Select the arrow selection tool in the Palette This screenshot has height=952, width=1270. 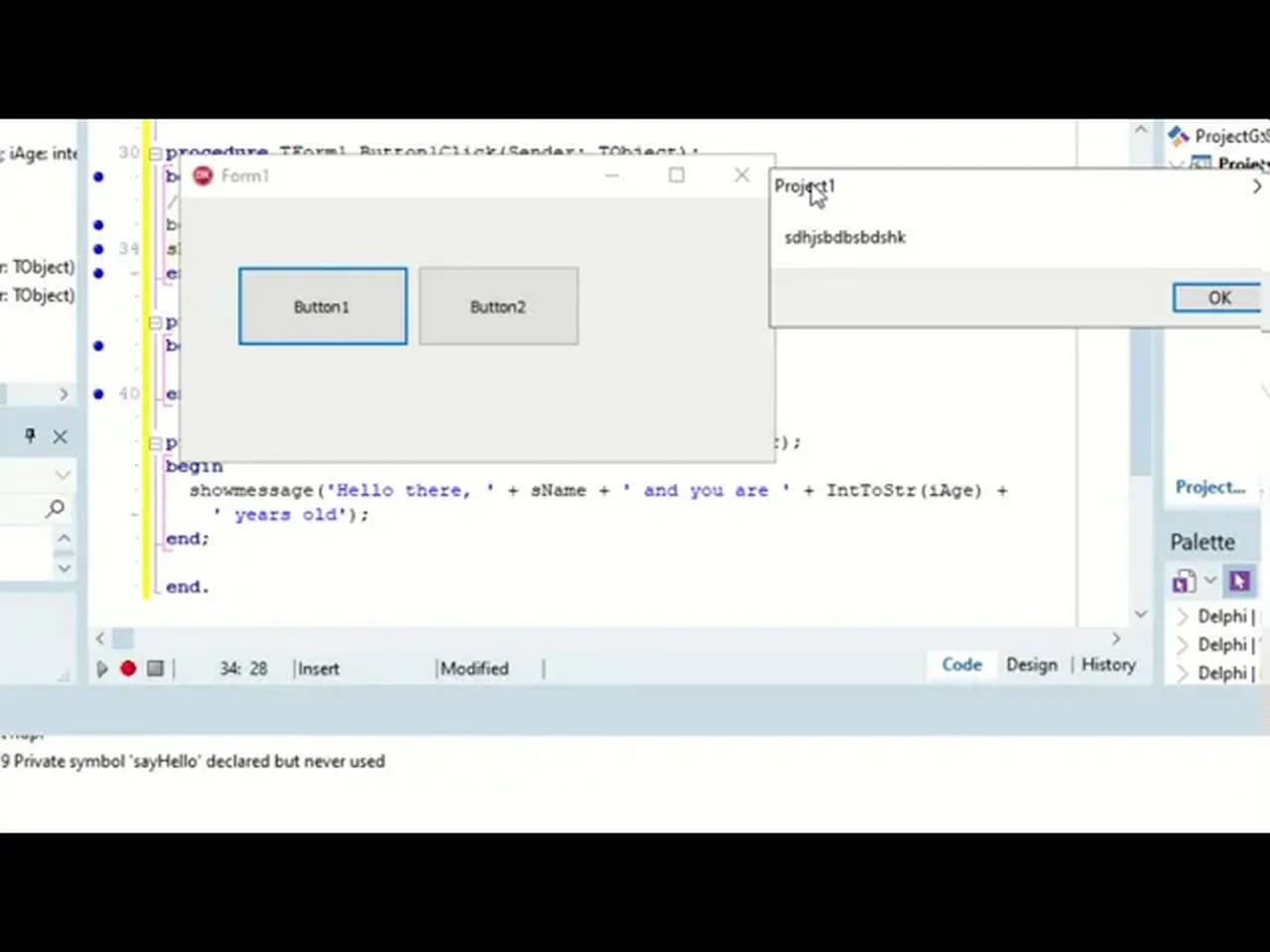[1240, 581]
